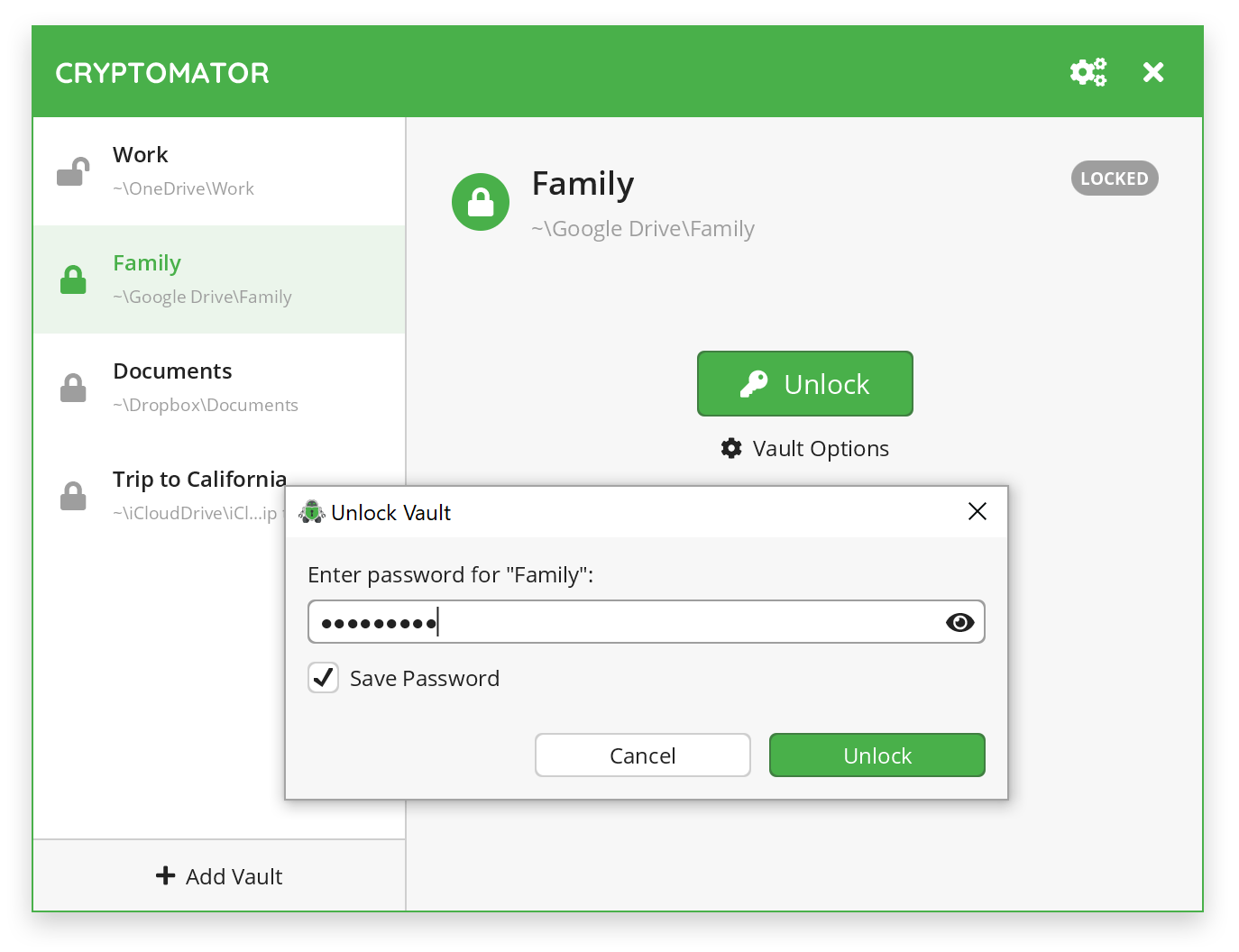Screen dimensions: 1239x952
Task: Click the ~\Dropbox\Documents path text
Action: click(206, 405)
